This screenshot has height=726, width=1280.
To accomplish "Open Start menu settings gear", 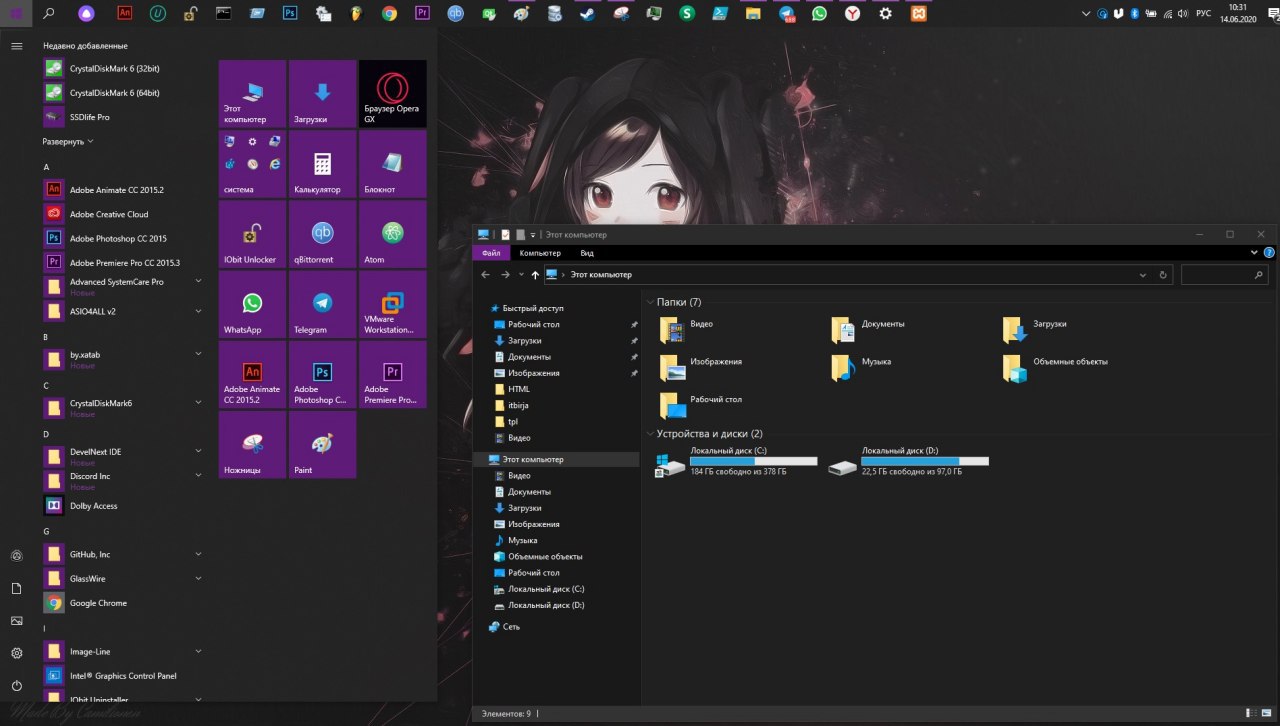I will click(16, 653).
